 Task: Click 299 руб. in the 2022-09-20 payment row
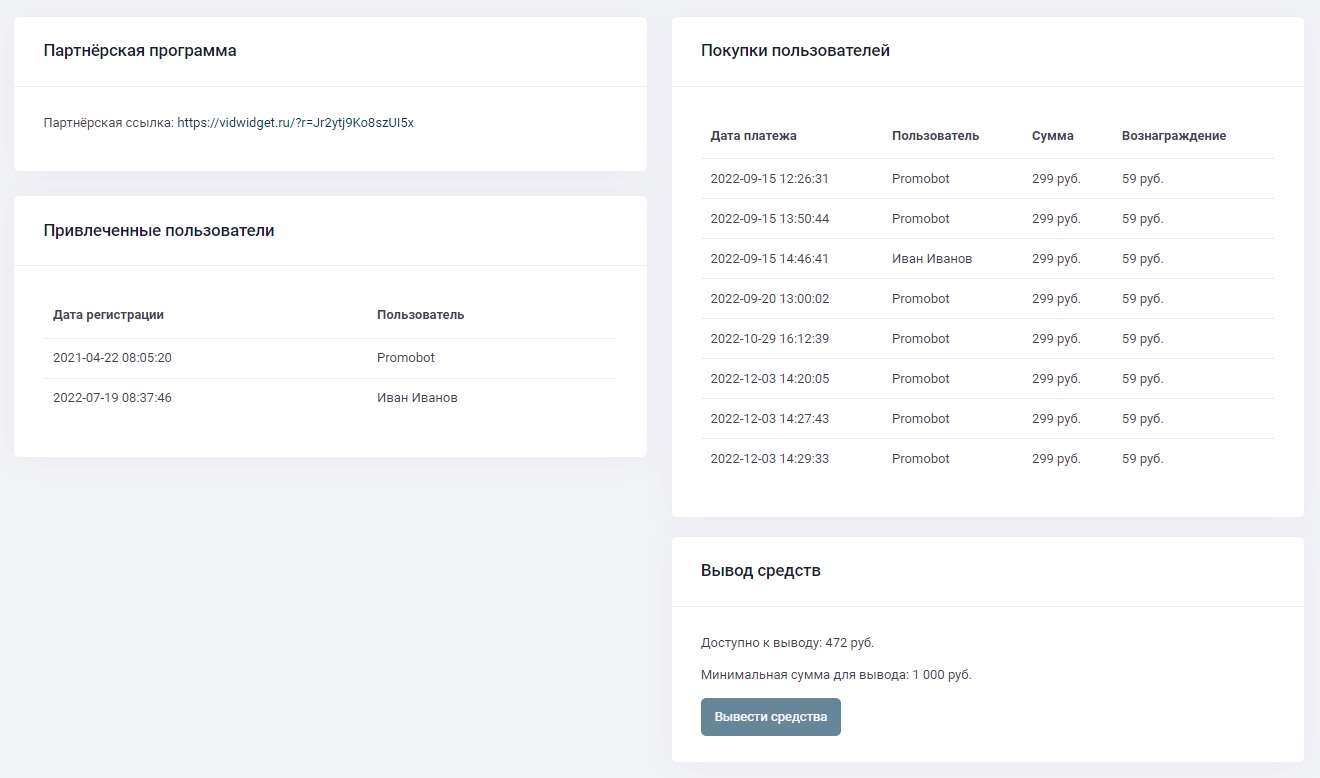[x=1056, y=299]
